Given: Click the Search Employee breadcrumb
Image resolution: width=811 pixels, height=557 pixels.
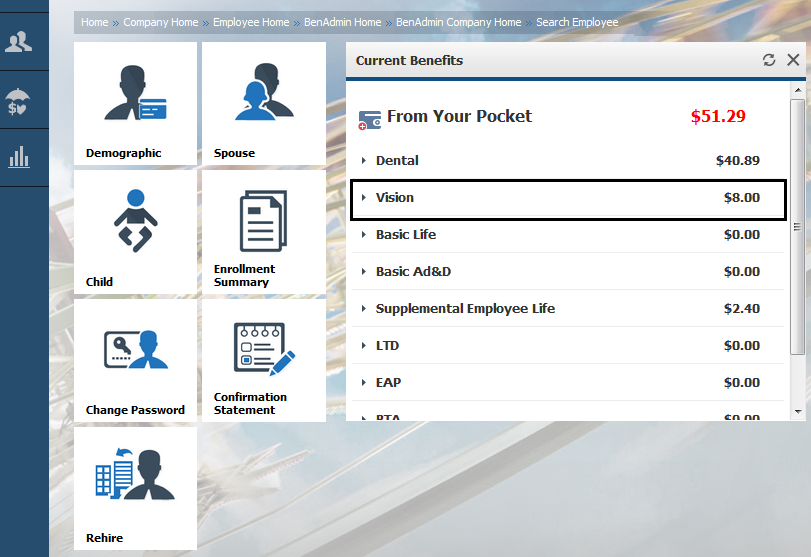Looking at the screenshot, I should click(577, 22).
